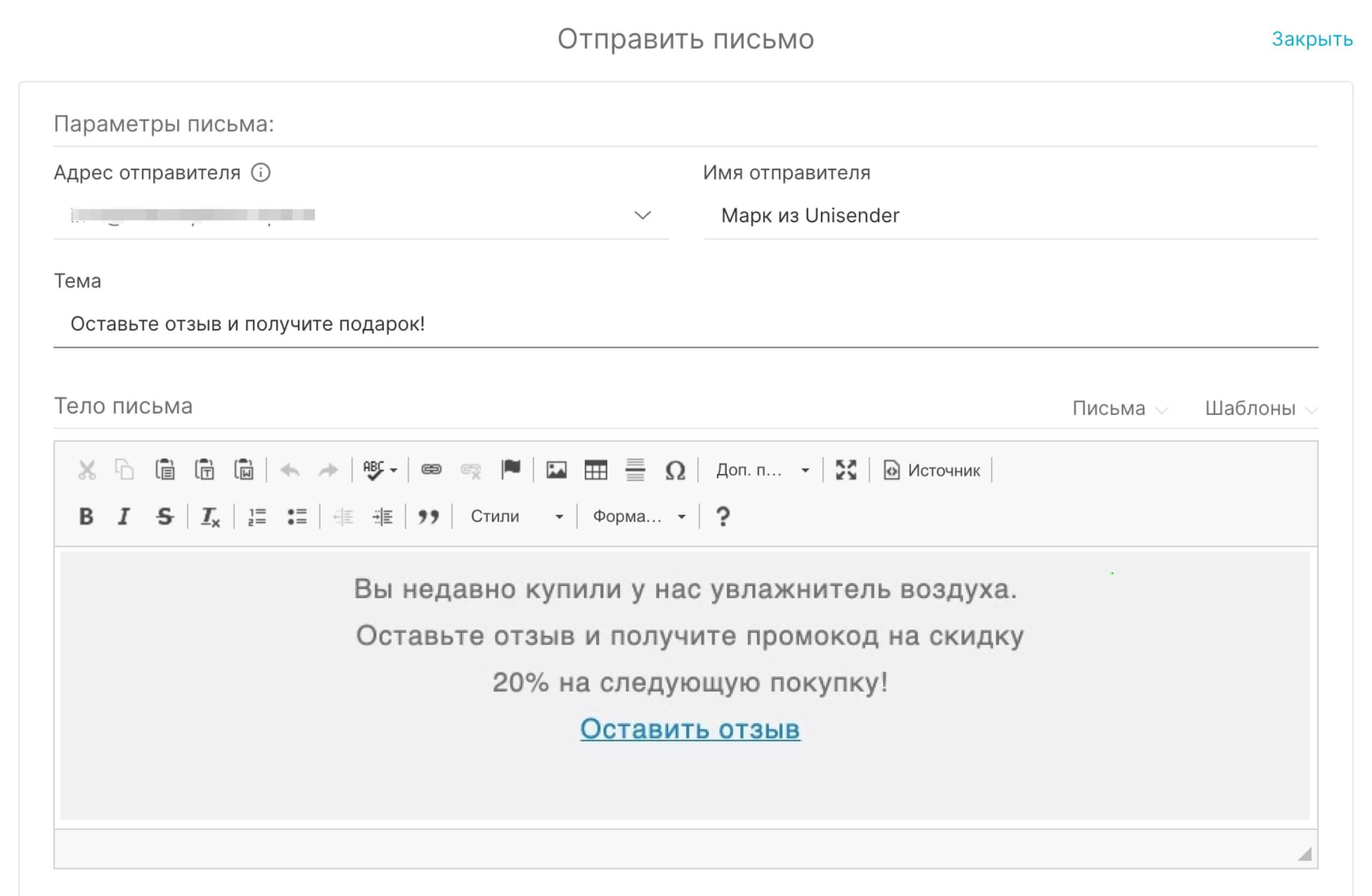Insert special character Omega icon

click(x=675, y=470)
